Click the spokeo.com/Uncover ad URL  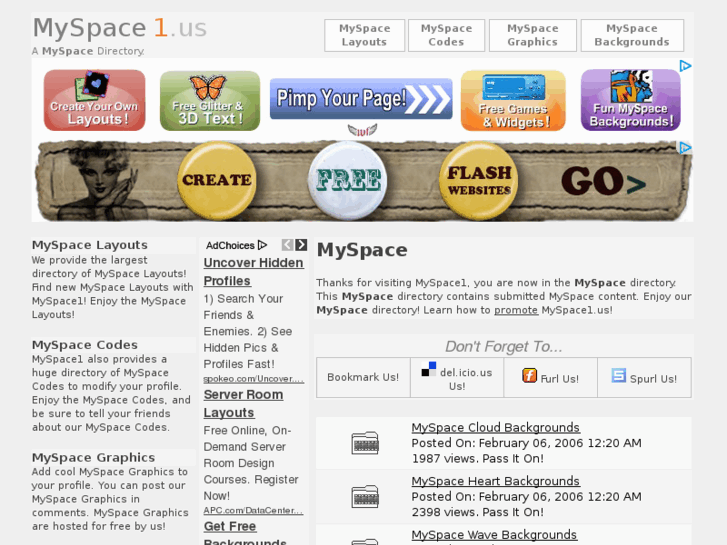click(254, 379)
